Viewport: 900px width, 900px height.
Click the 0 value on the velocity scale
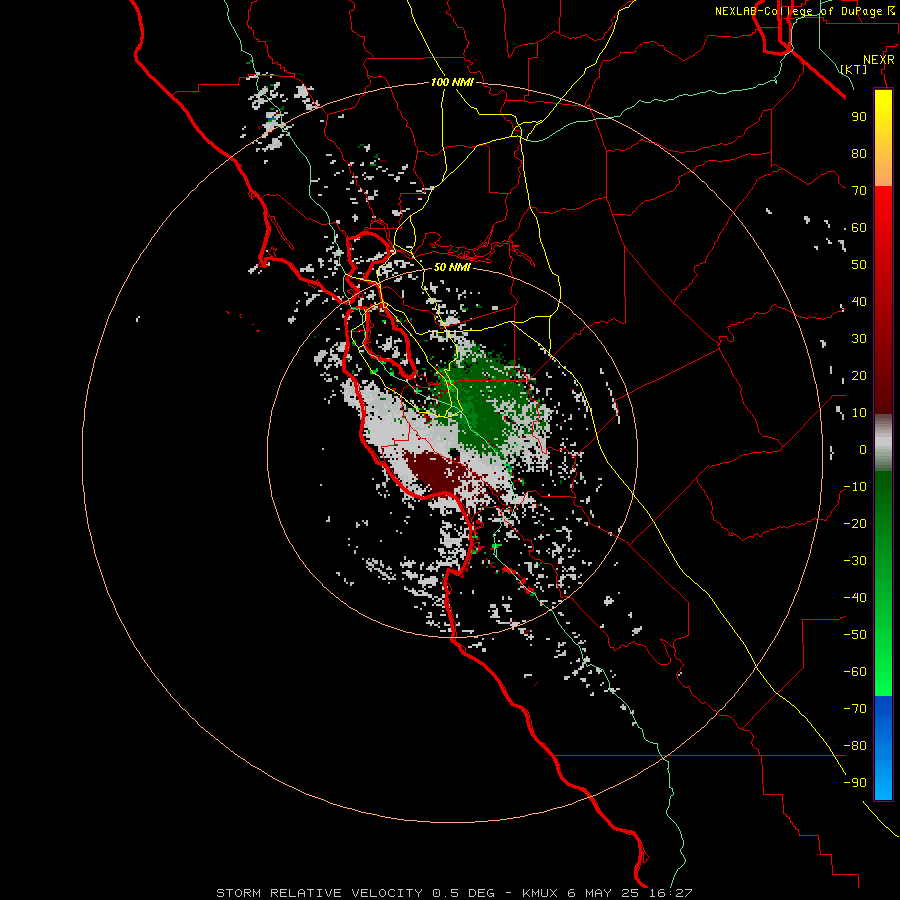coord(863,449)
